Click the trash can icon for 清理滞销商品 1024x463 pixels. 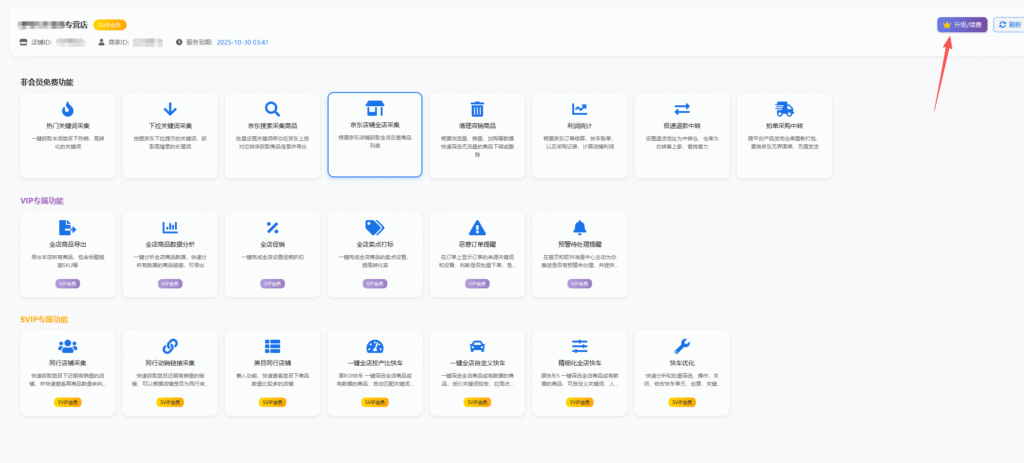point(477,109)
